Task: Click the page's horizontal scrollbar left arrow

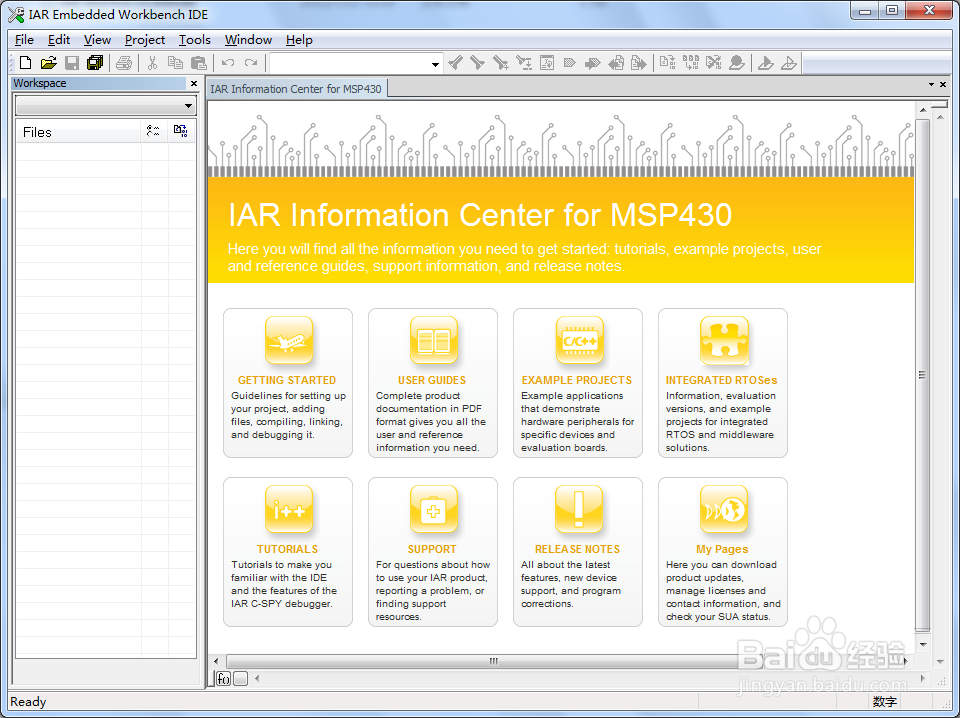Action: coord(216,661)
